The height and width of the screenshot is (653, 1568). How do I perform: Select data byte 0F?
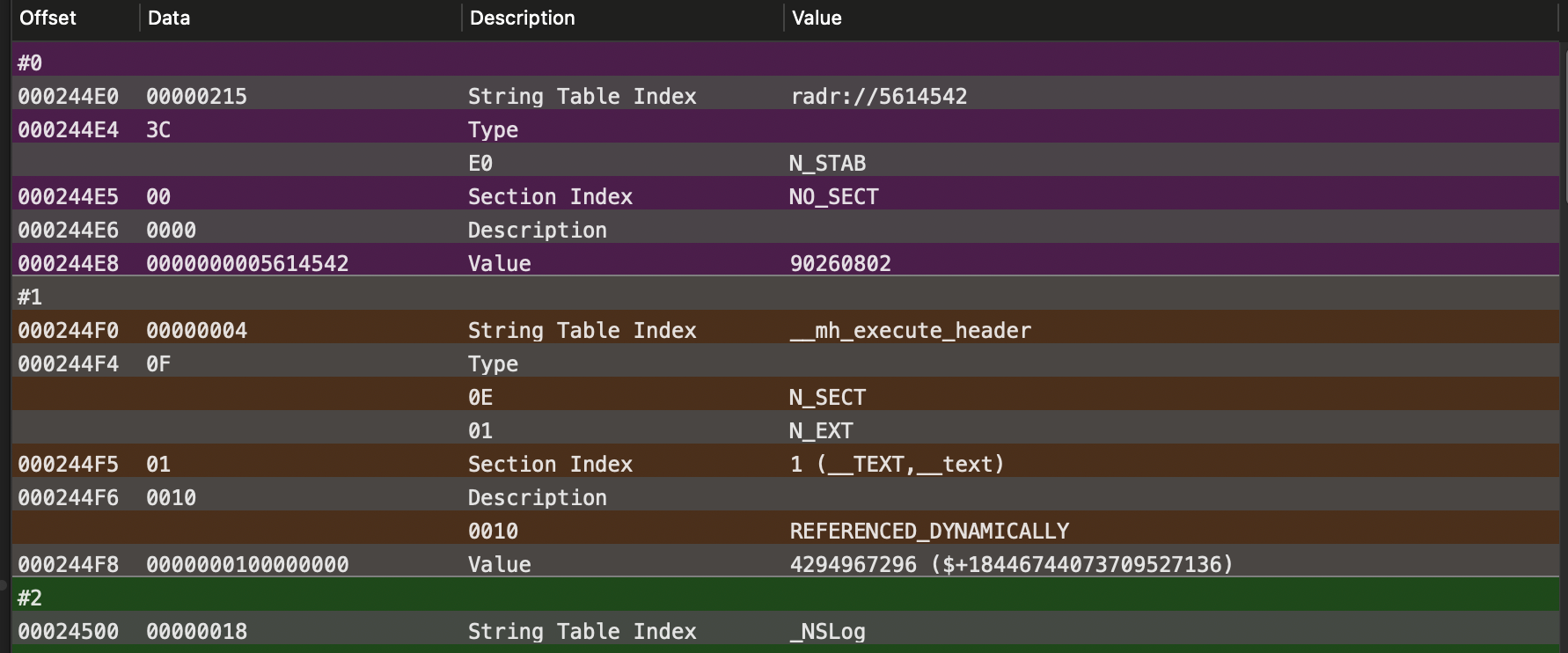(x=158, y=364)
